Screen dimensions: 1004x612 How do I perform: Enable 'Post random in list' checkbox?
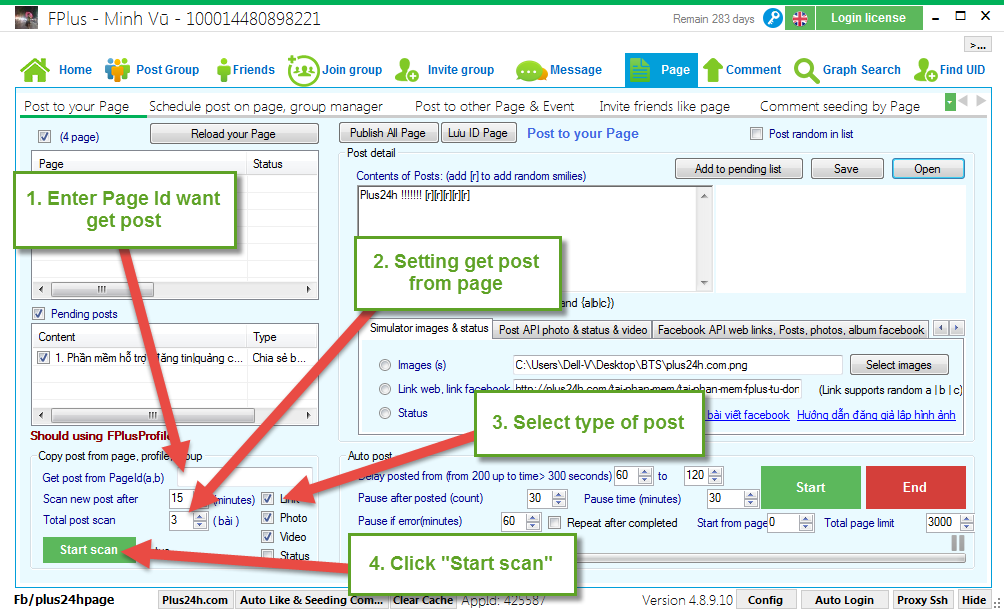[x=756, y=134]
